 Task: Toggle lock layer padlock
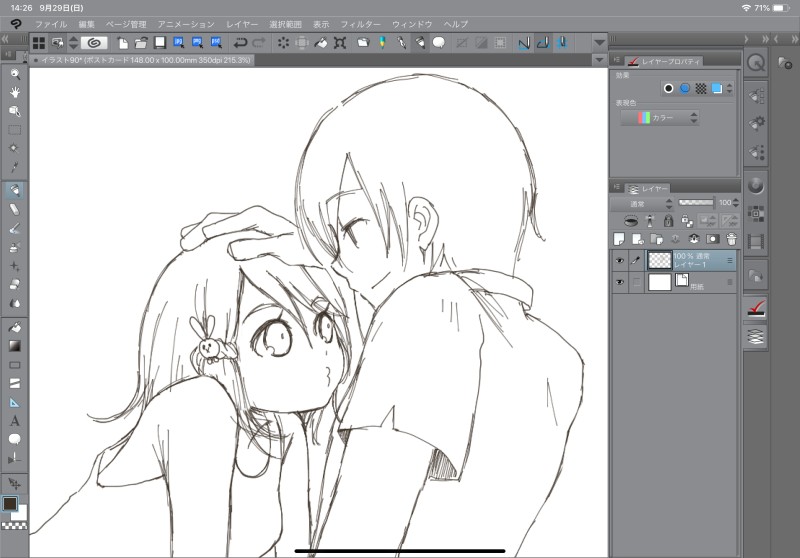[668, 221]
